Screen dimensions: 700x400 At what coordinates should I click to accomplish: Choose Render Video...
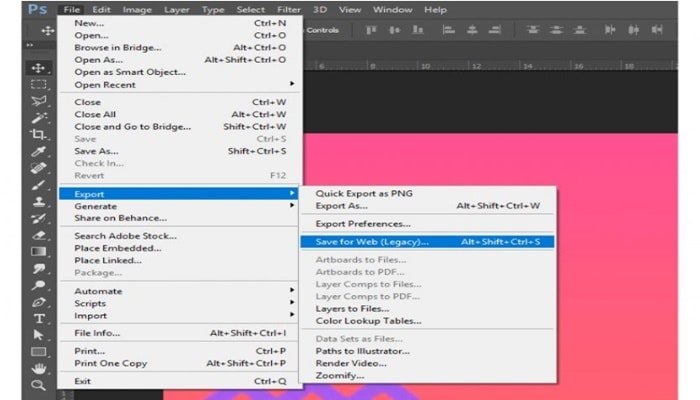click(x=428, y=363)
